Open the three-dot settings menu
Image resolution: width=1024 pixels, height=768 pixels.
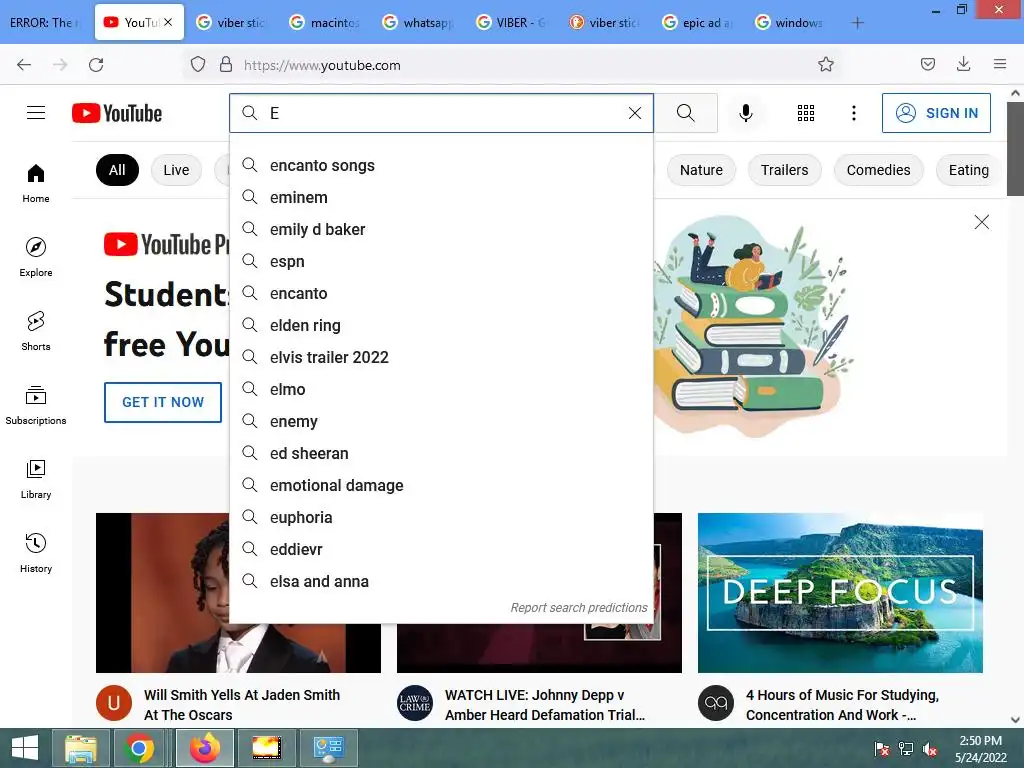tap(854, 113)
